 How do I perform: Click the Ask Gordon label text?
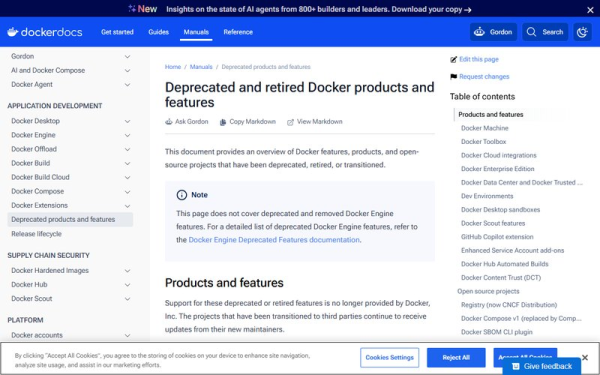coord(192,122)
